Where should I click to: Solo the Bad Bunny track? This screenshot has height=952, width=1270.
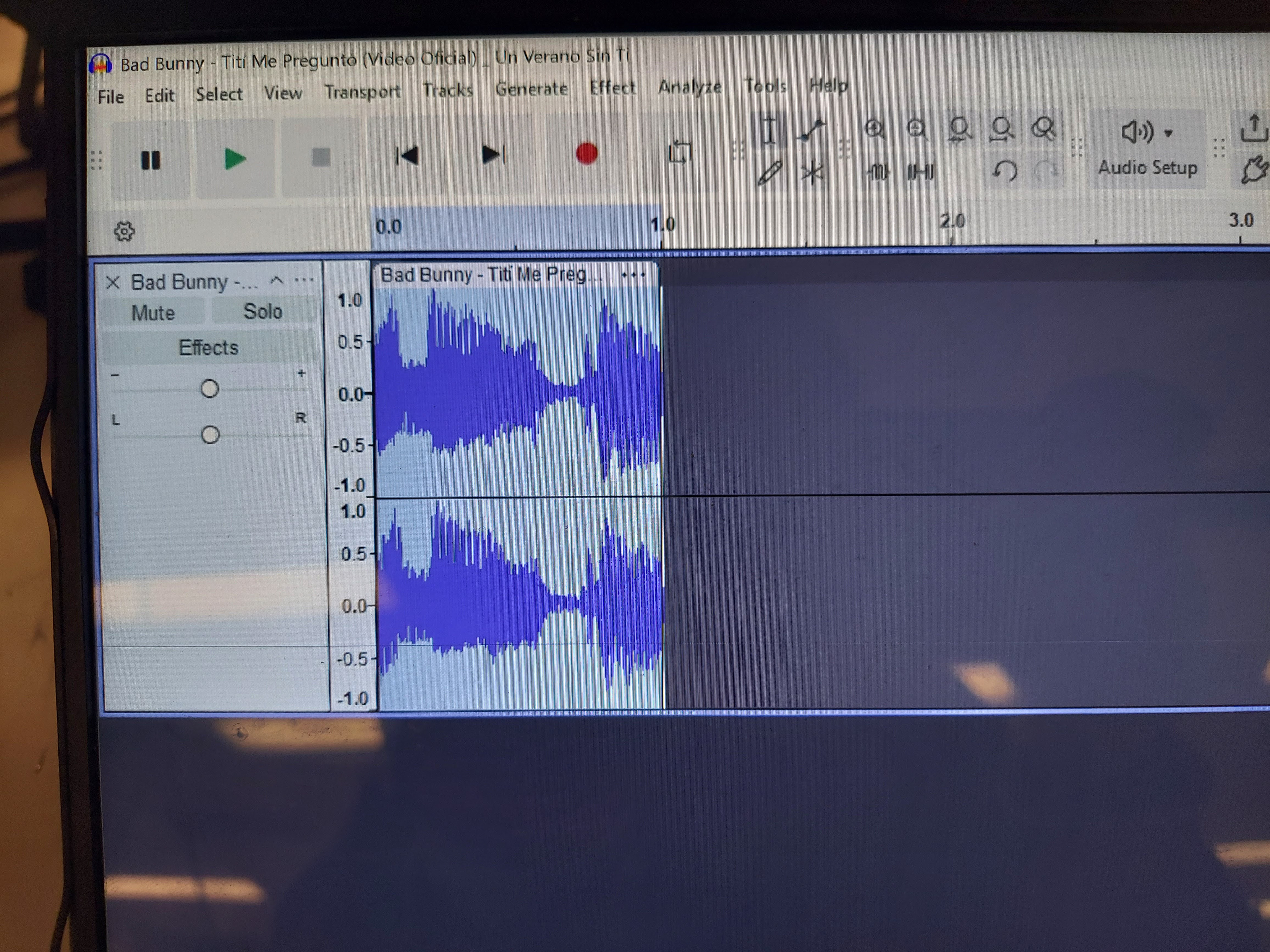pos(263,312)
